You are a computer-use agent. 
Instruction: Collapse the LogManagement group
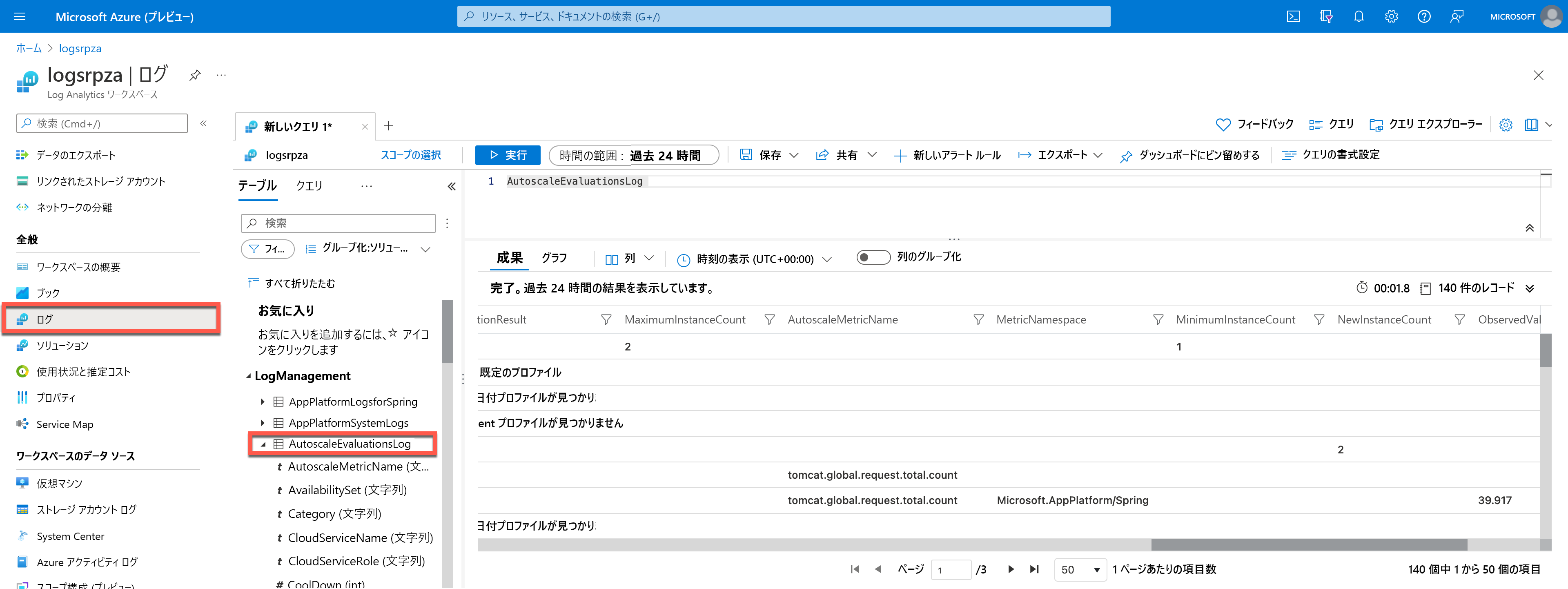pyautogui.click(x=248, y=376)
